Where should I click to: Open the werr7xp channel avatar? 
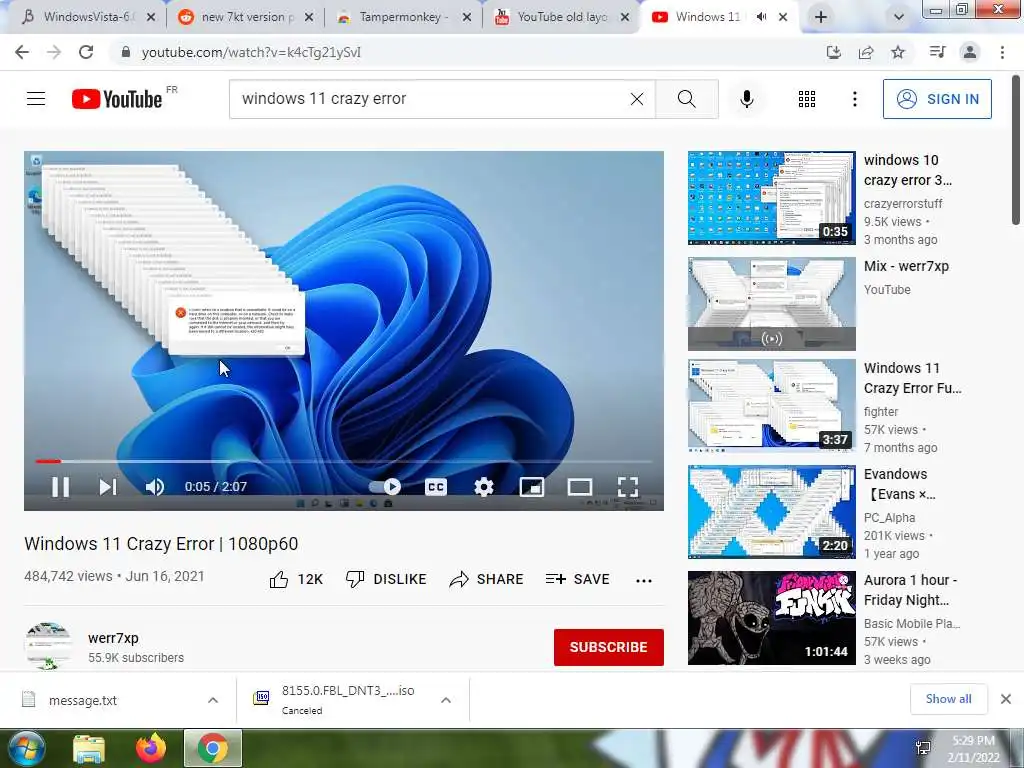pos(48,645)
